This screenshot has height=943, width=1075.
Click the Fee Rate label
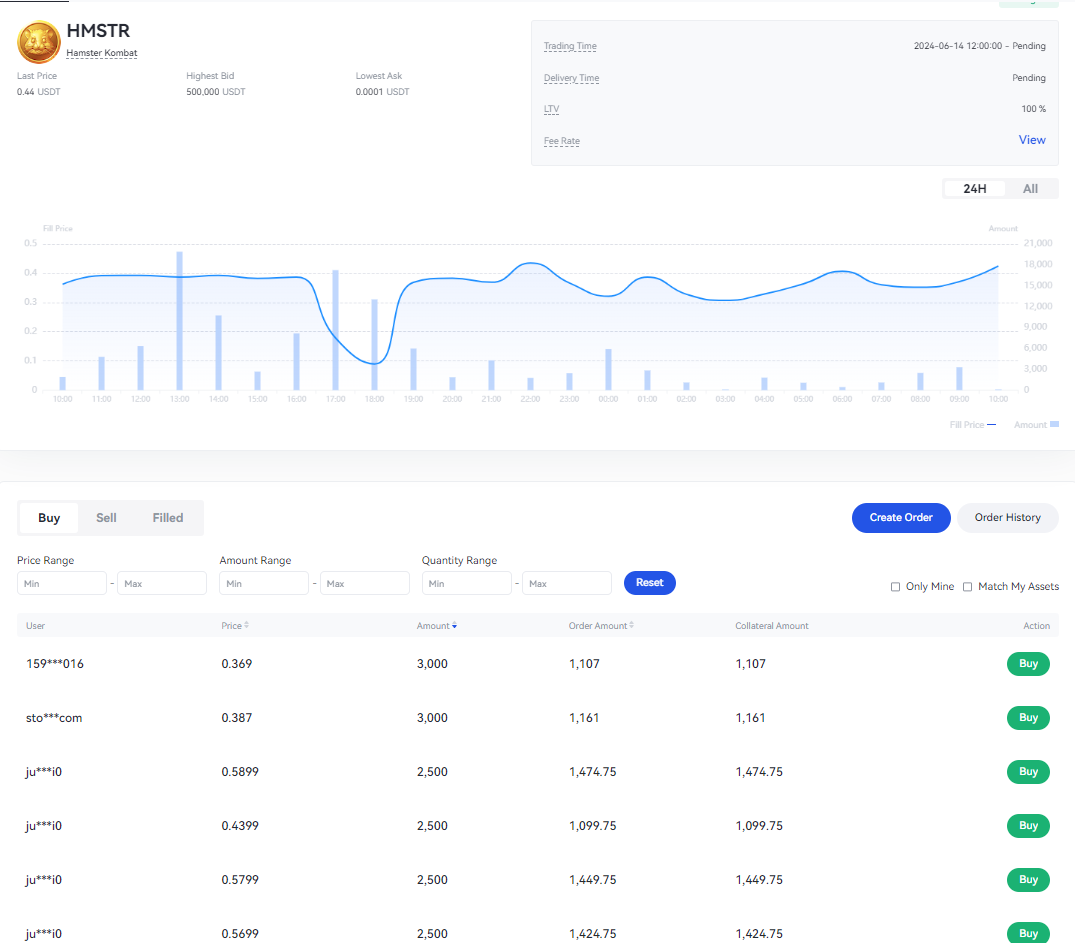tap(561, 141)
